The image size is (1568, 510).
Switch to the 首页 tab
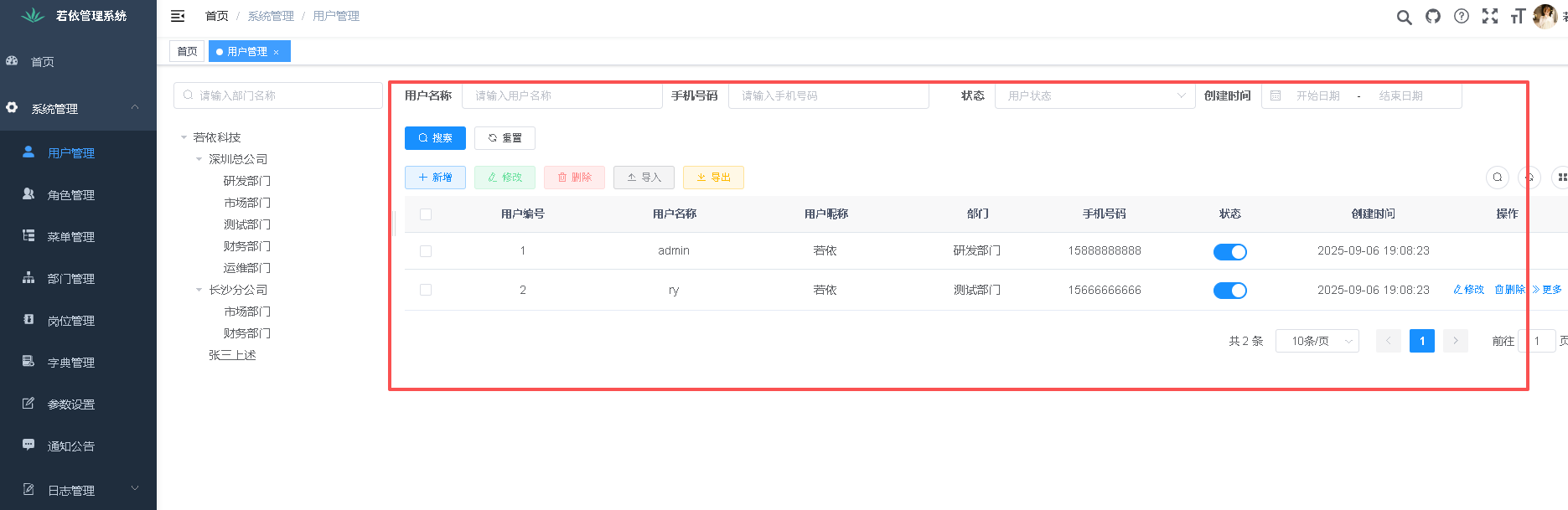click(x=187, y=52)
